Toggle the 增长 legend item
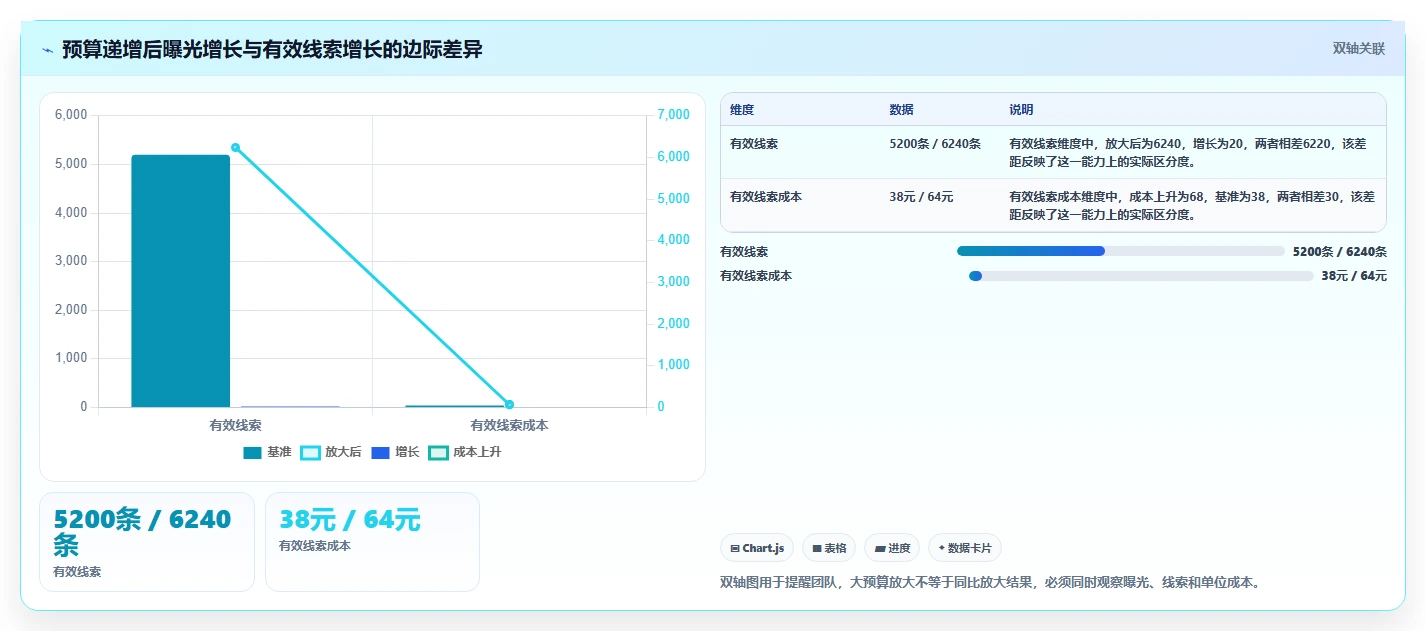 pyautogui.click(x=395, y=452)
